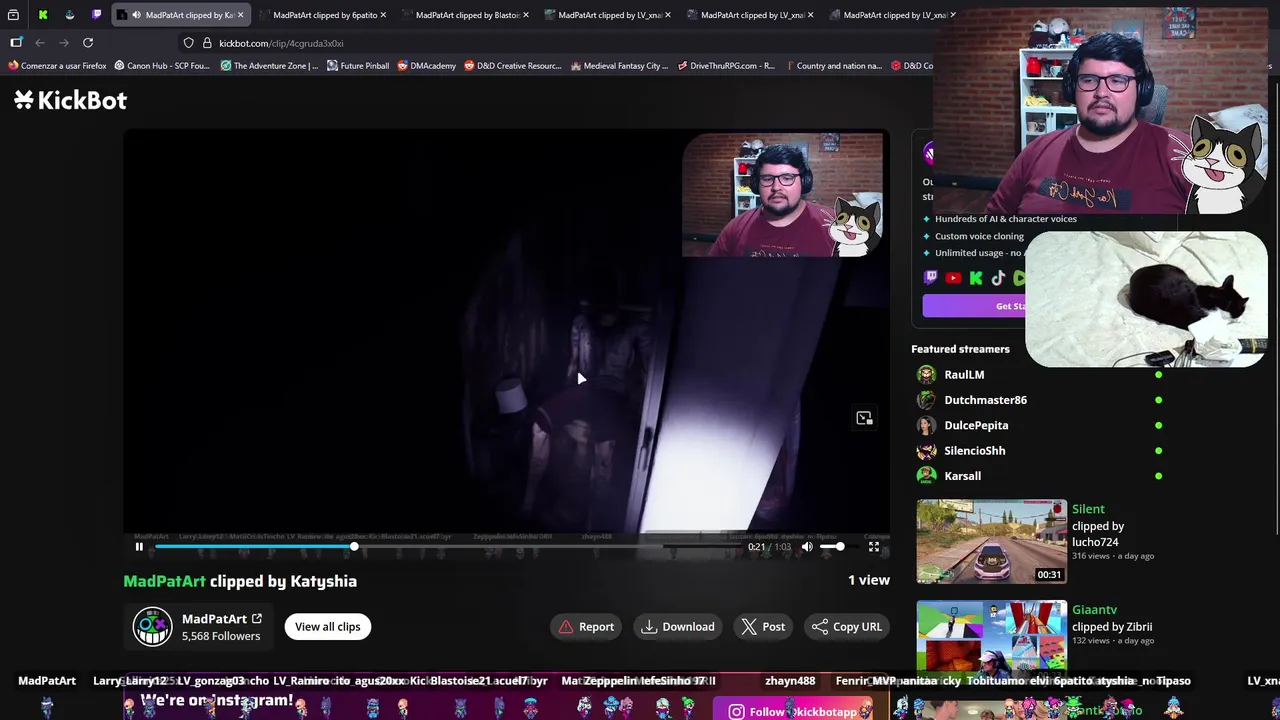The height and width of the screenshot is (720, 1280).
Task: Open the KickBot logo home link
Action: [70, 100]
